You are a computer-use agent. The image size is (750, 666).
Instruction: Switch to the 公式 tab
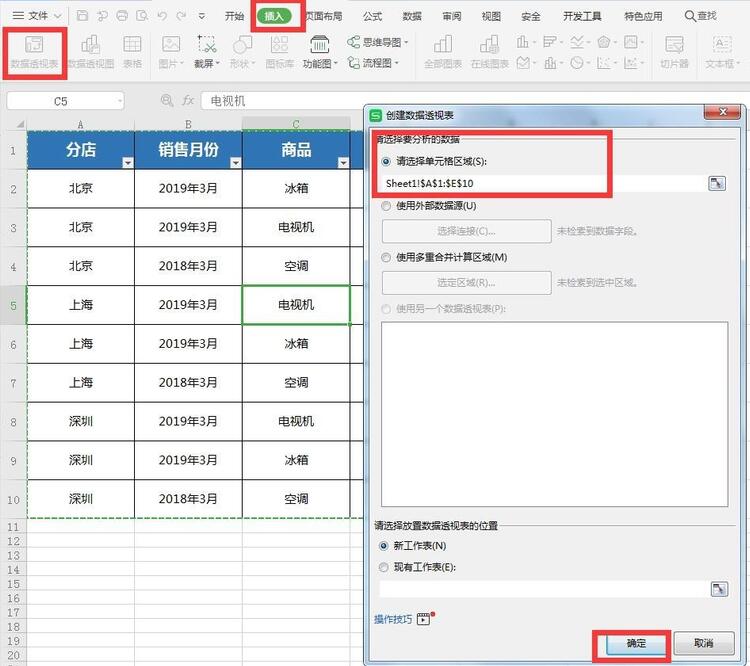(x=372, y=16)
